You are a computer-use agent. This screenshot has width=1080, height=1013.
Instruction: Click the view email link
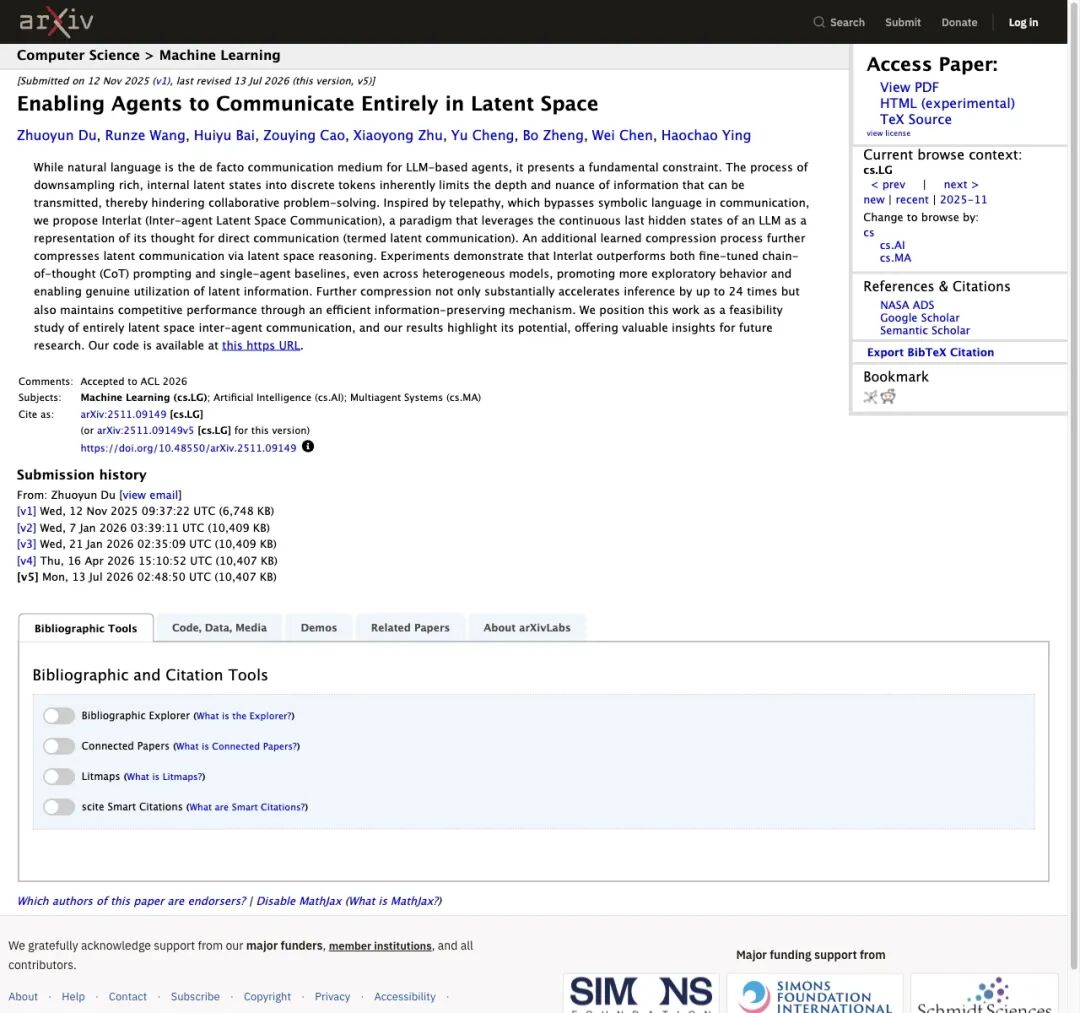point(150,494)
